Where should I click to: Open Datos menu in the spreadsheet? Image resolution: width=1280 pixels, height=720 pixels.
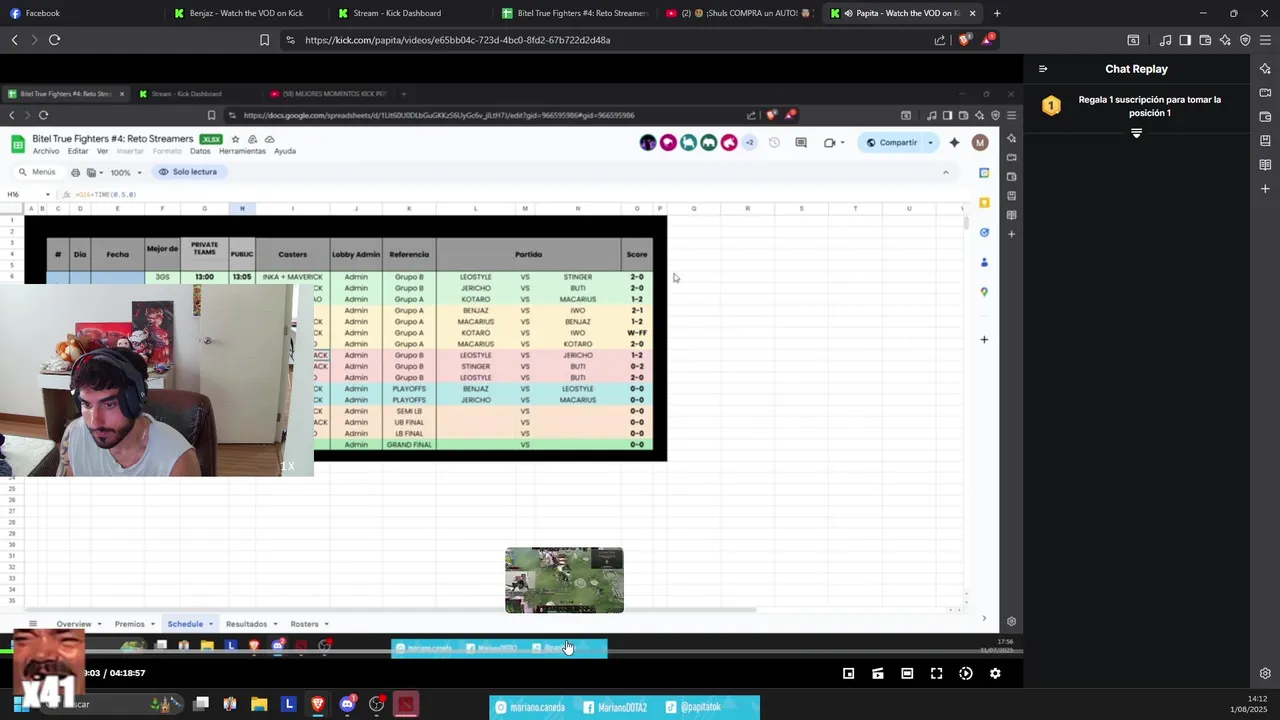click(200, 151)
